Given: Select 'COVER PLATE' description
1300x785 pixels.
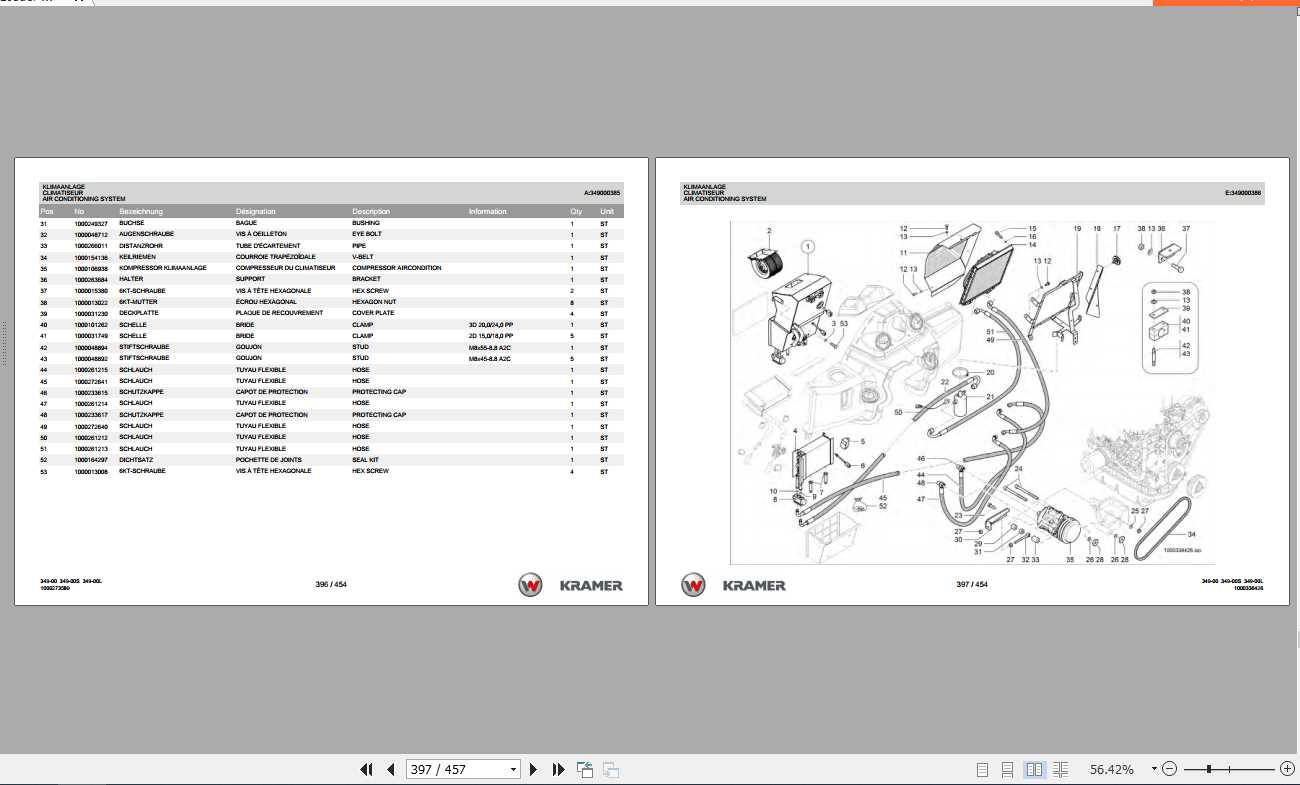Looking at the screenshot, I should [372, 313].
